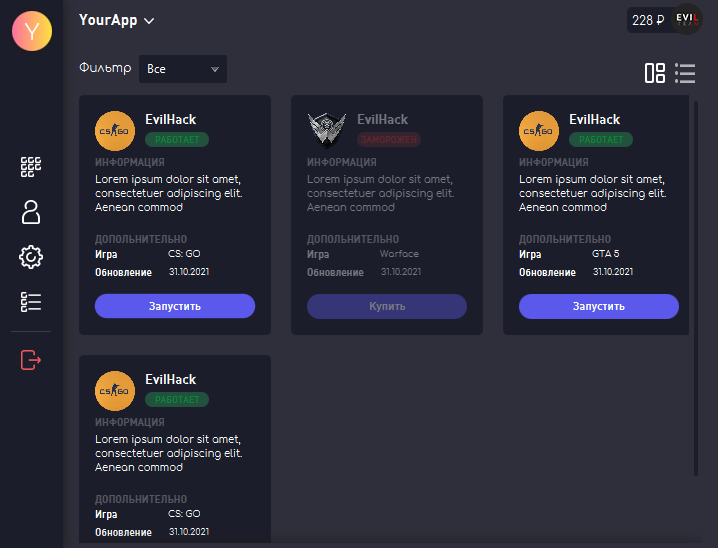
Task: Click the Купить button on Warface card
Action: pyautogui.click(x=387, y=306)
